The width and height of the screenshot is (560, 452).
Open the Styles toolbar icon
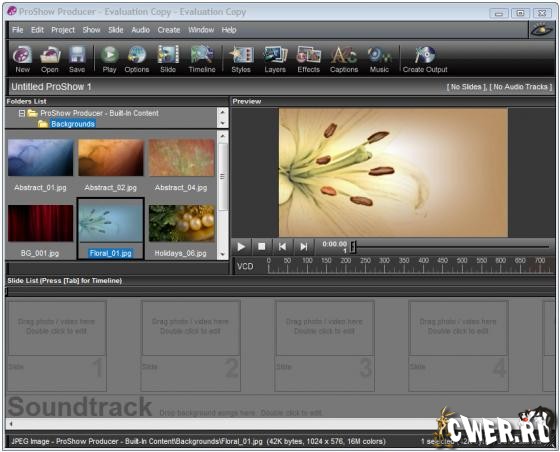pyautogui.click(x=241, y=59)
